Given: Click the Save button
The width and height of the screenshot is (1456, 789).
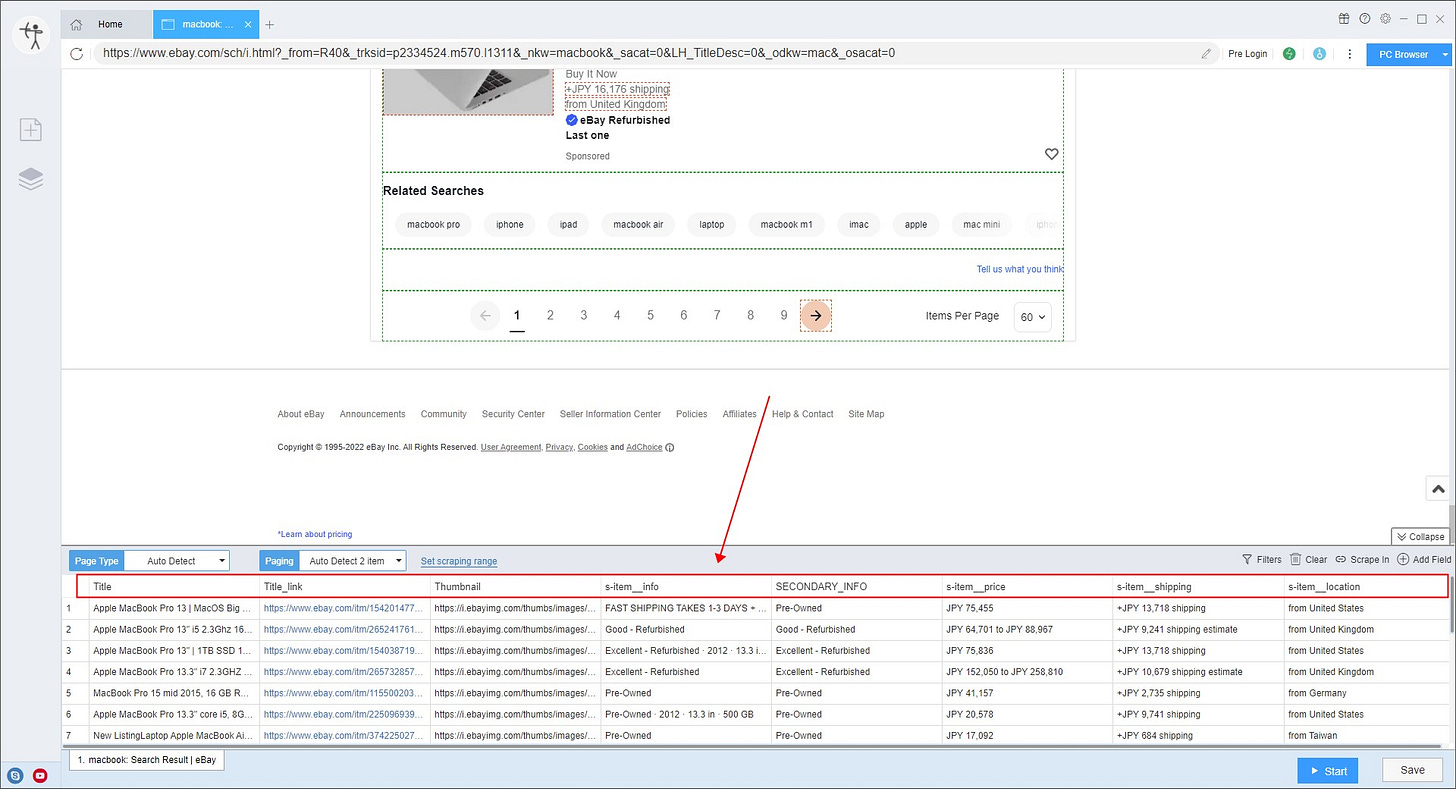Looking at the screenshot, I should (1412, 770).
